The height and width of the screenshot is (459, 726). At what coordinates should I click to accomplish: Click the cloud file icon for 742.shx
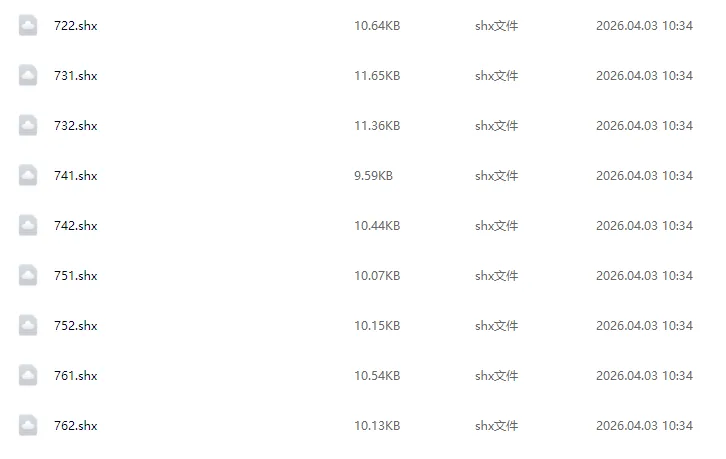tap(28, 226)
